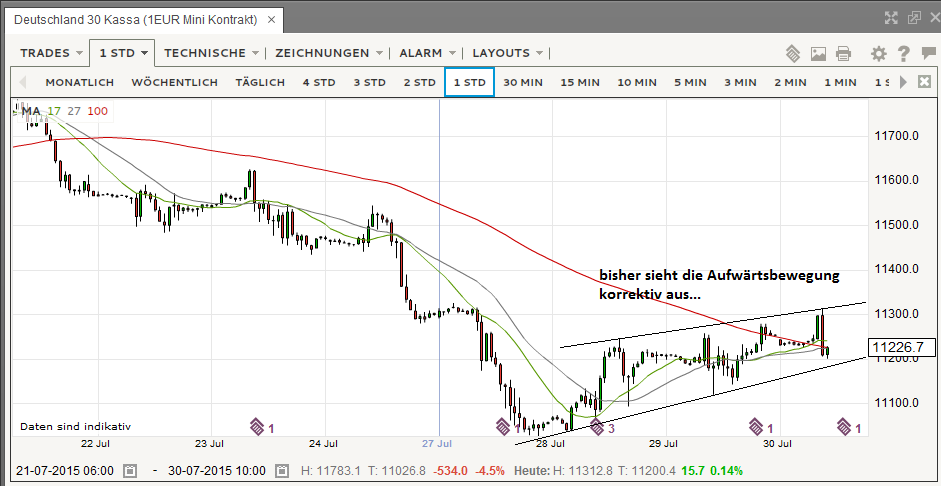Save the chart as an image
The height and width of the screenshot is (486, 941).
tap(818, 53)
